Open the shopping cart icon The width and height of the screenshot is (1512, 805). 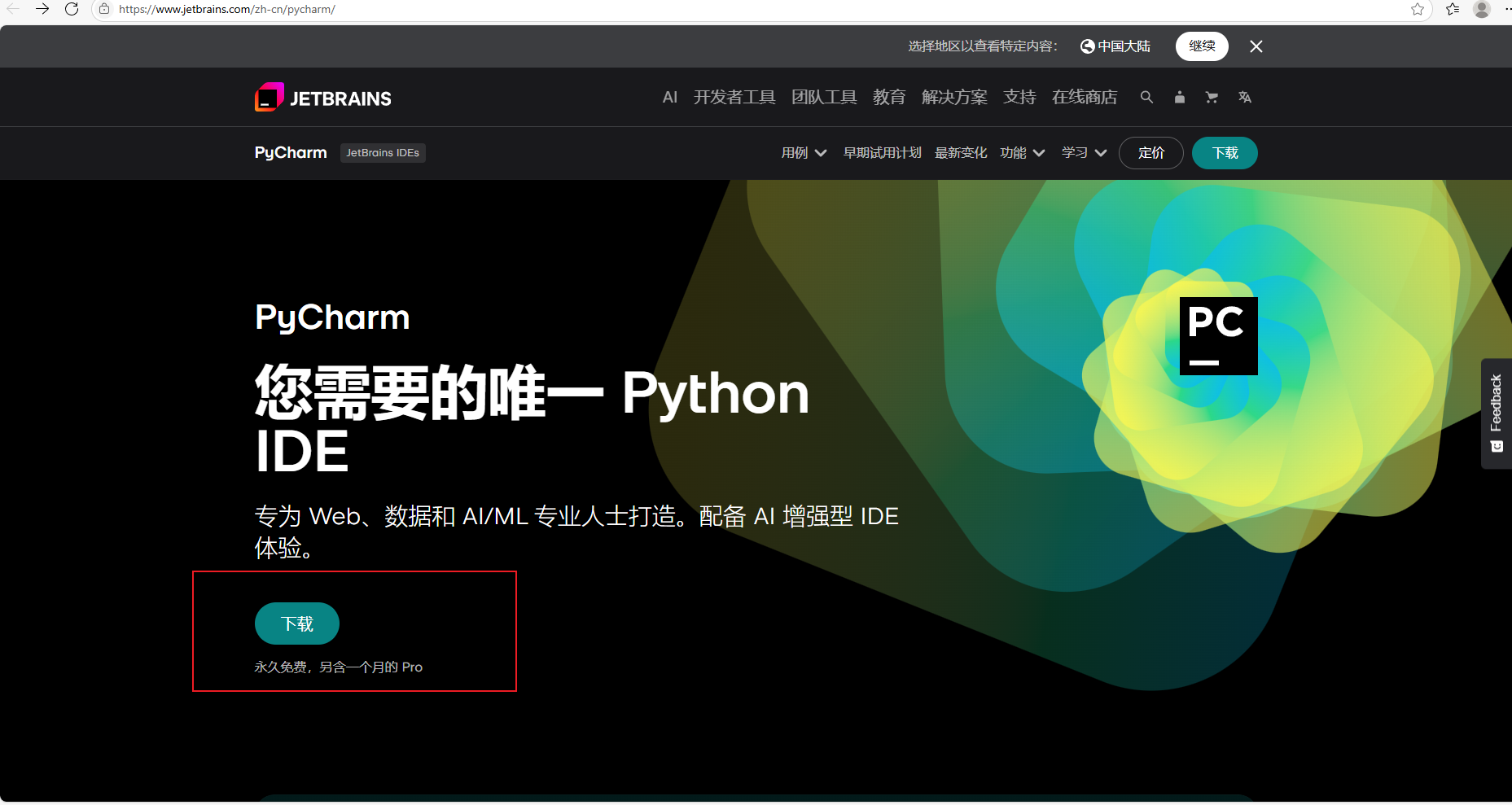pyautogui.click(x=1212, y=97)
